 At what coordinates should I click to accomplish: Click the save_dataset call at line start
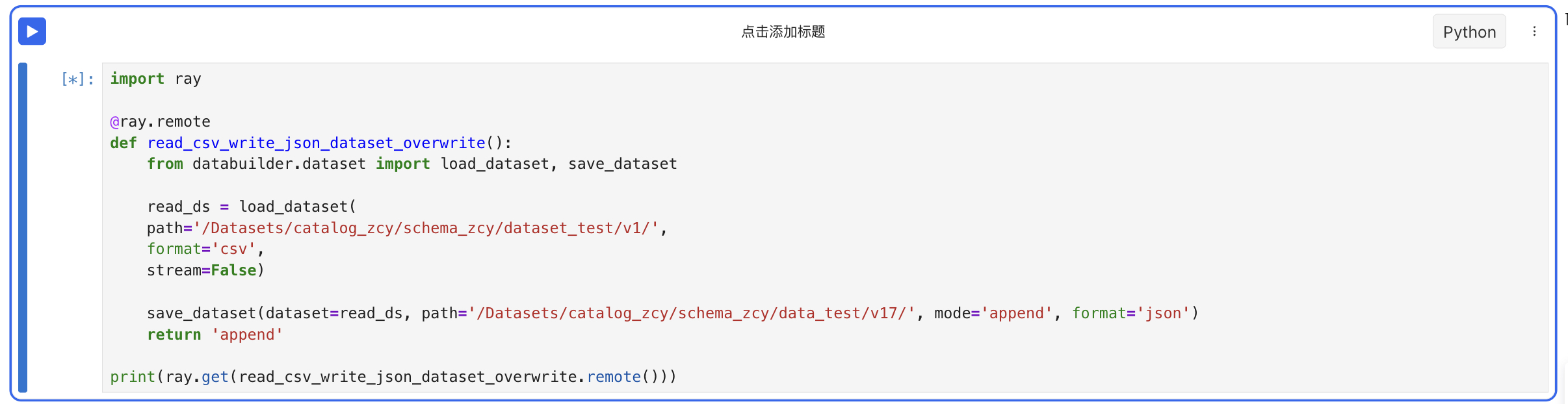tap(202, 313)
